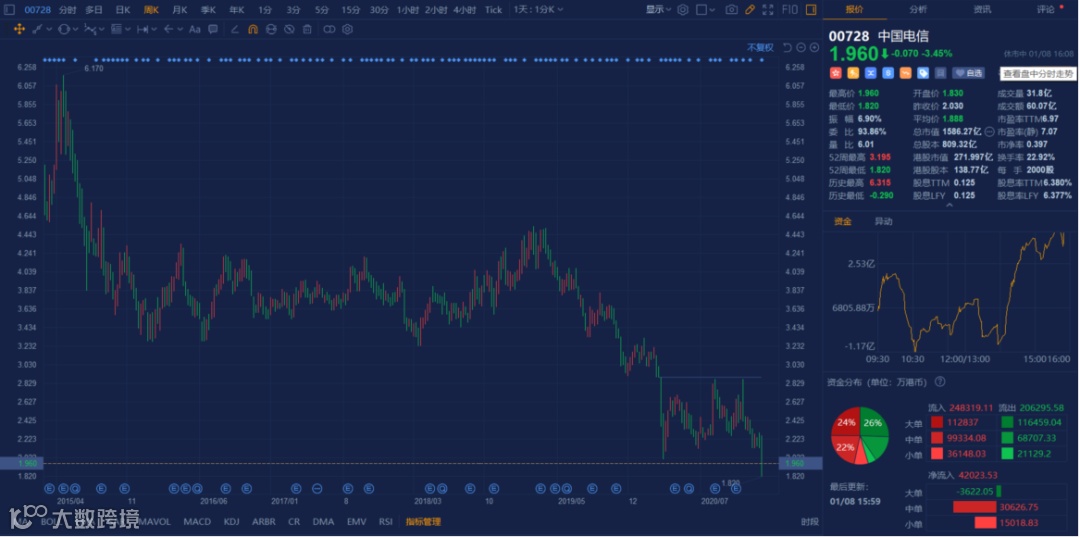Expand the circle shape tool dropdown arrow
Image resolution: width=1080 pixels, height=538 pixels.
coord(75,30)
